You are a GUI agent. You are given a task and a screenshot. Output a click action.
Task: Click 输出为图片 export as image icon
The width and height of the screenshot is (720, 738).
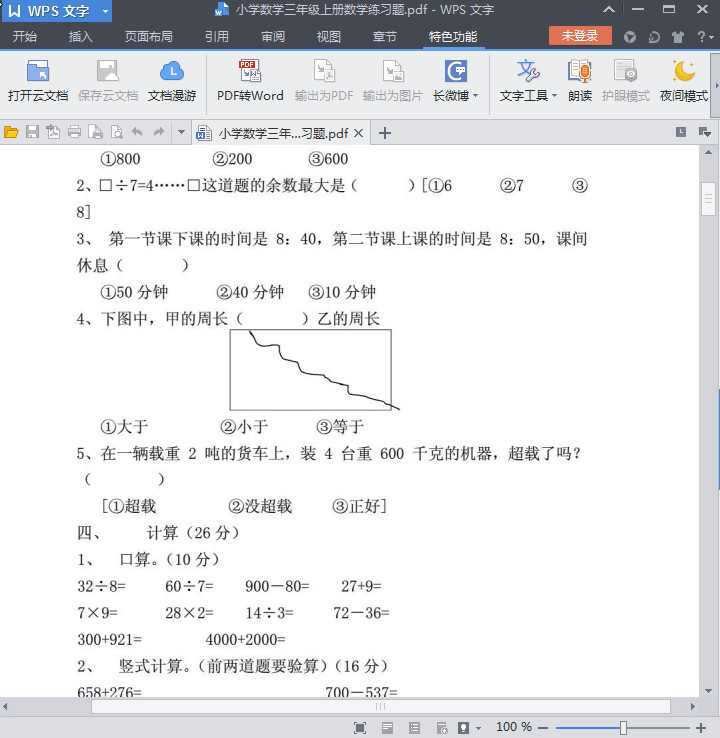(x=392, y=80)
